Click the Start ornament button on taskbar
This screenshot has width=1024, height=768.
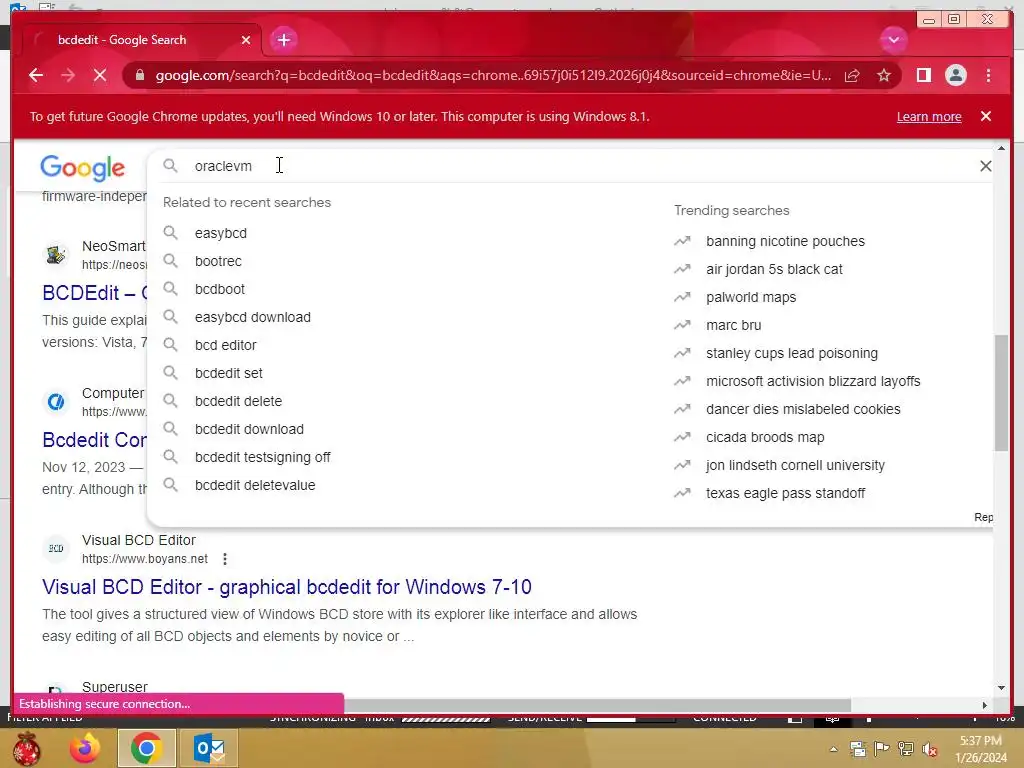tap(27, 748)
